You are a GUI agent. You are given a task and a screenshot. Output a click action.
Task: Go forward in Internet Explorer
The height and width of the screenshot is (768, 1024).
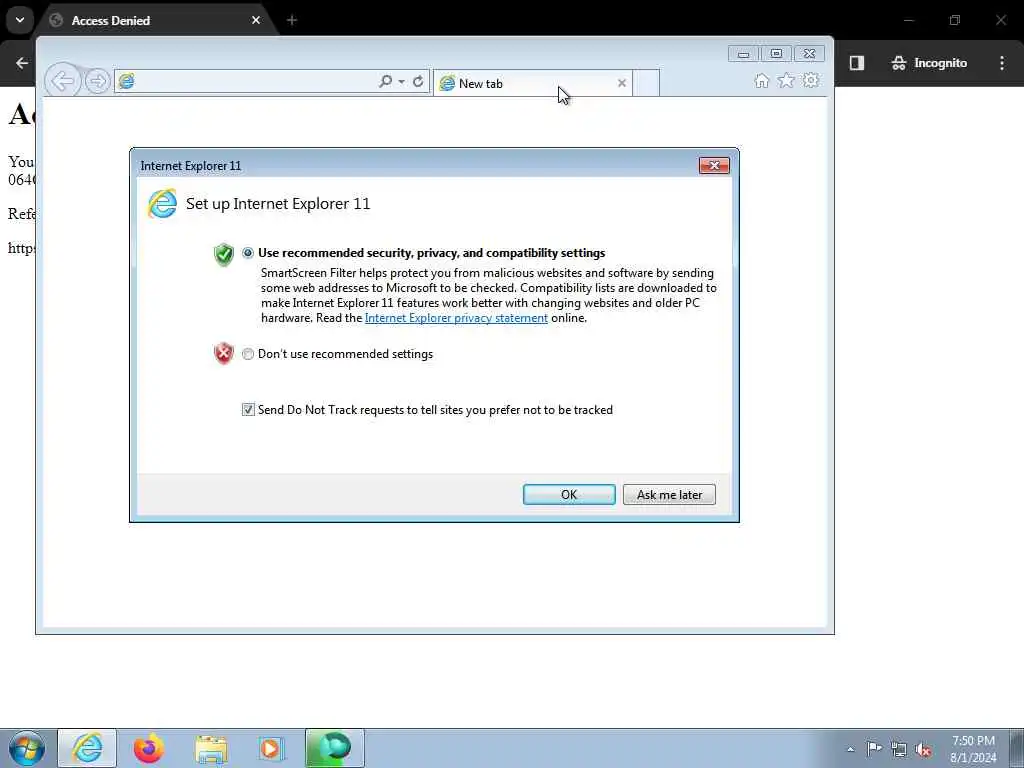click(98, 82)
